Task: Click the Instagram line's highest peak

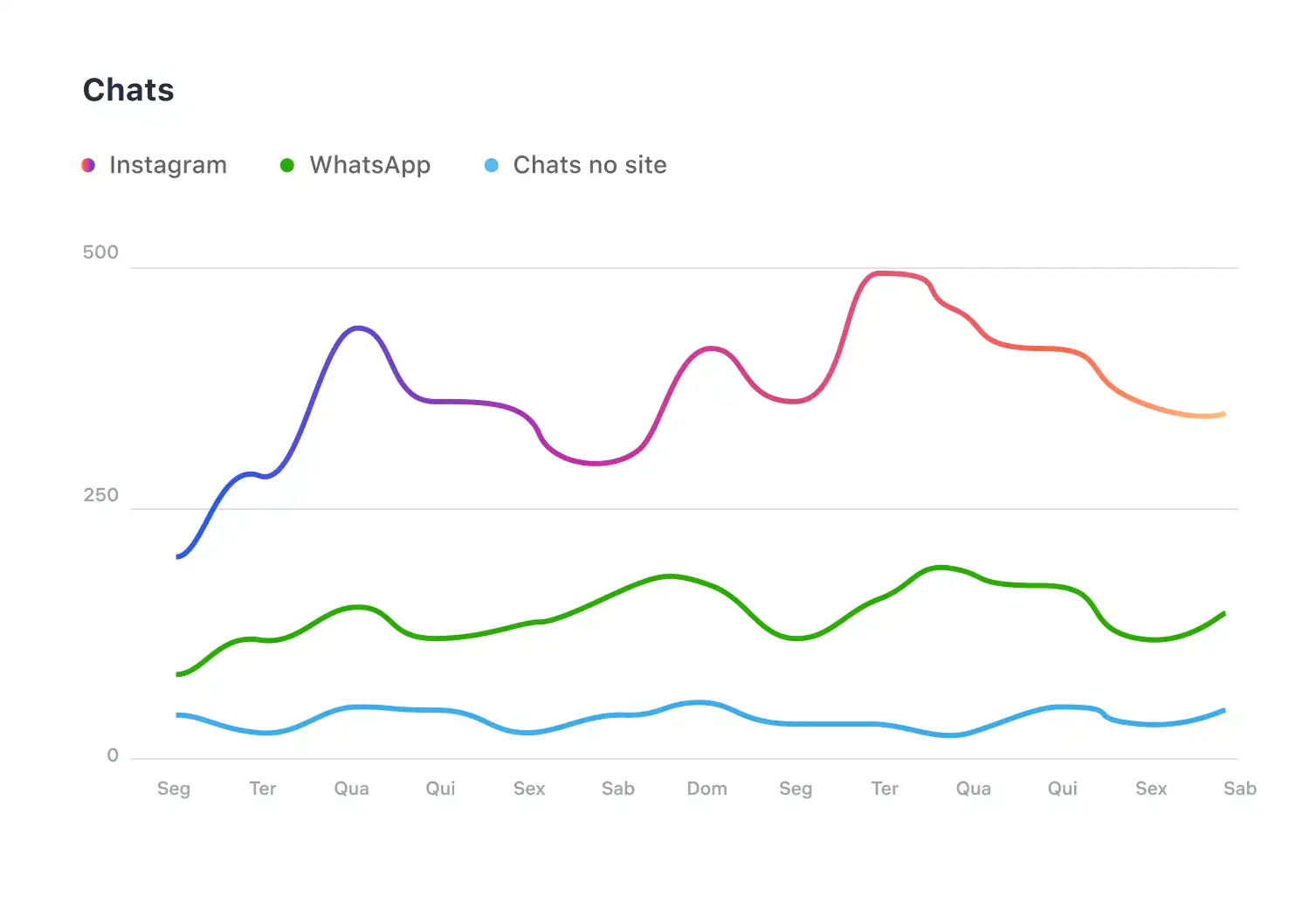Action: 882,273
